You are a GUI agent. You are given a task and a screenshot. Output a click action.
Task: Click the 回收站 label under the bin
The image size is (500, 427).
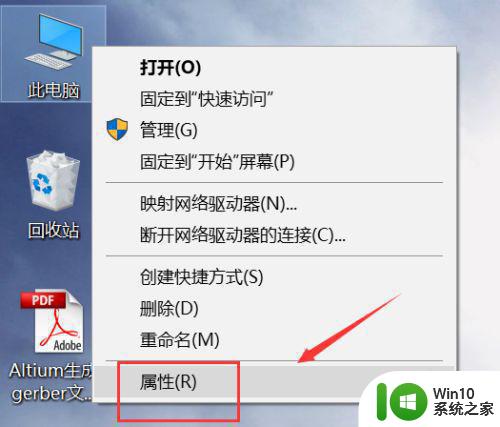click(54, 230)
